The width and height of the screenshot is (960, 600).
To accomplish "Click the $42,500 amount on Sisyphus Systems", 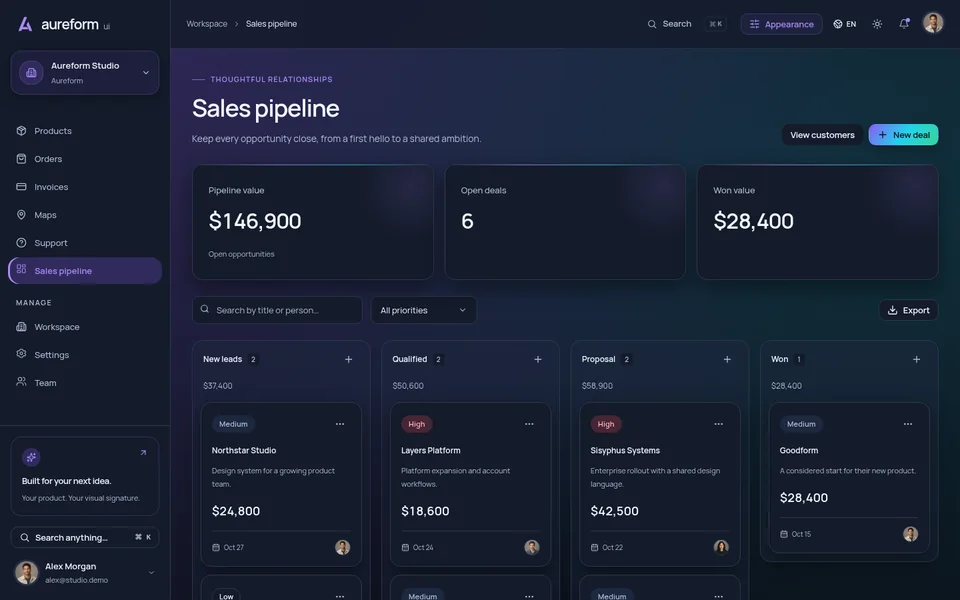I will coord(614,511).
